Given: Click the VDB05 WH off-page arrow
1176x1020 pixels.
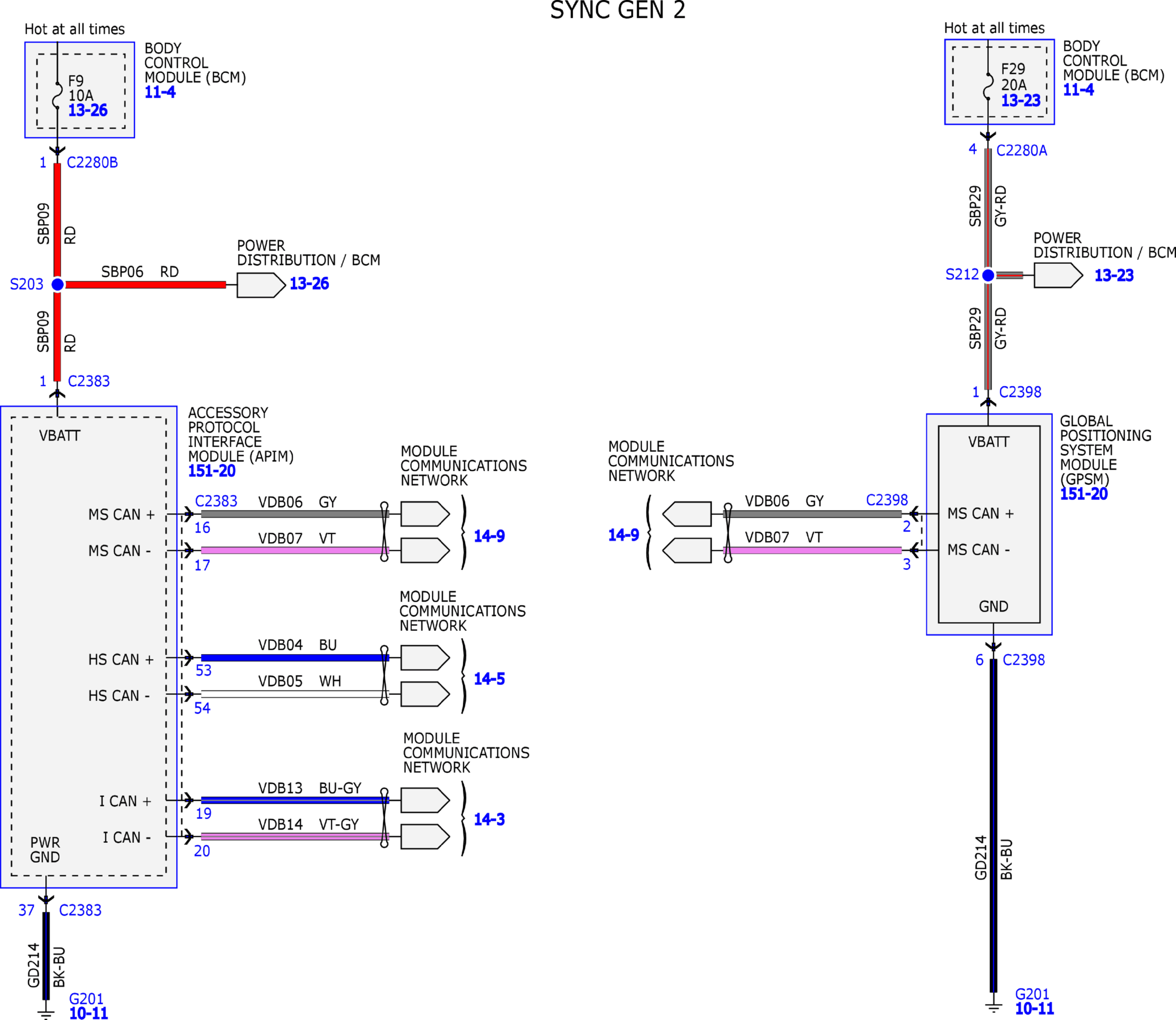Looking at the screenshot, I should point(425,694).
